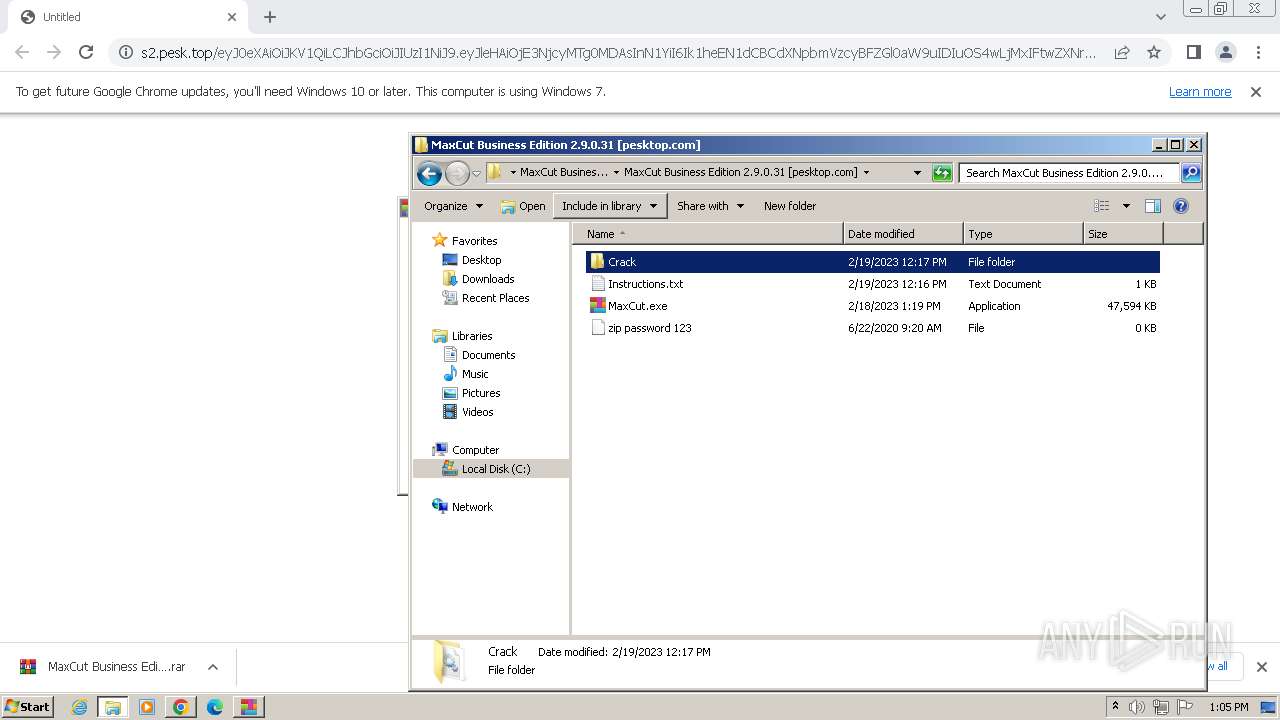The width and height of the screenshot is (1280, 720).
Task: Open view options dropdown arrow
Action: (1126, 206)
